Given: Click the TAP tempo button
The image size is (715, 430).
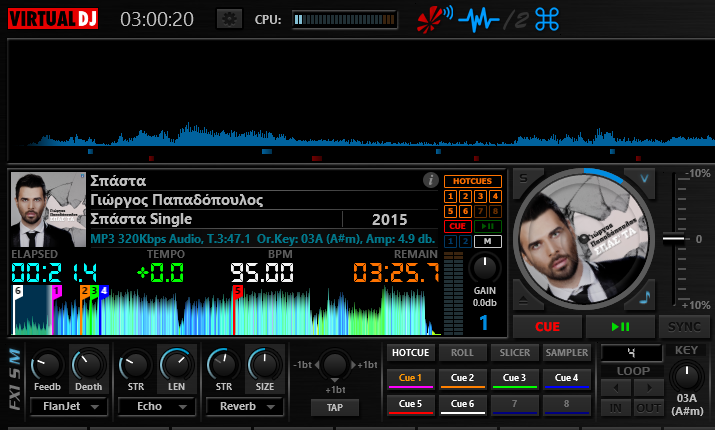Looking at the screenshot, I should 335,407.
